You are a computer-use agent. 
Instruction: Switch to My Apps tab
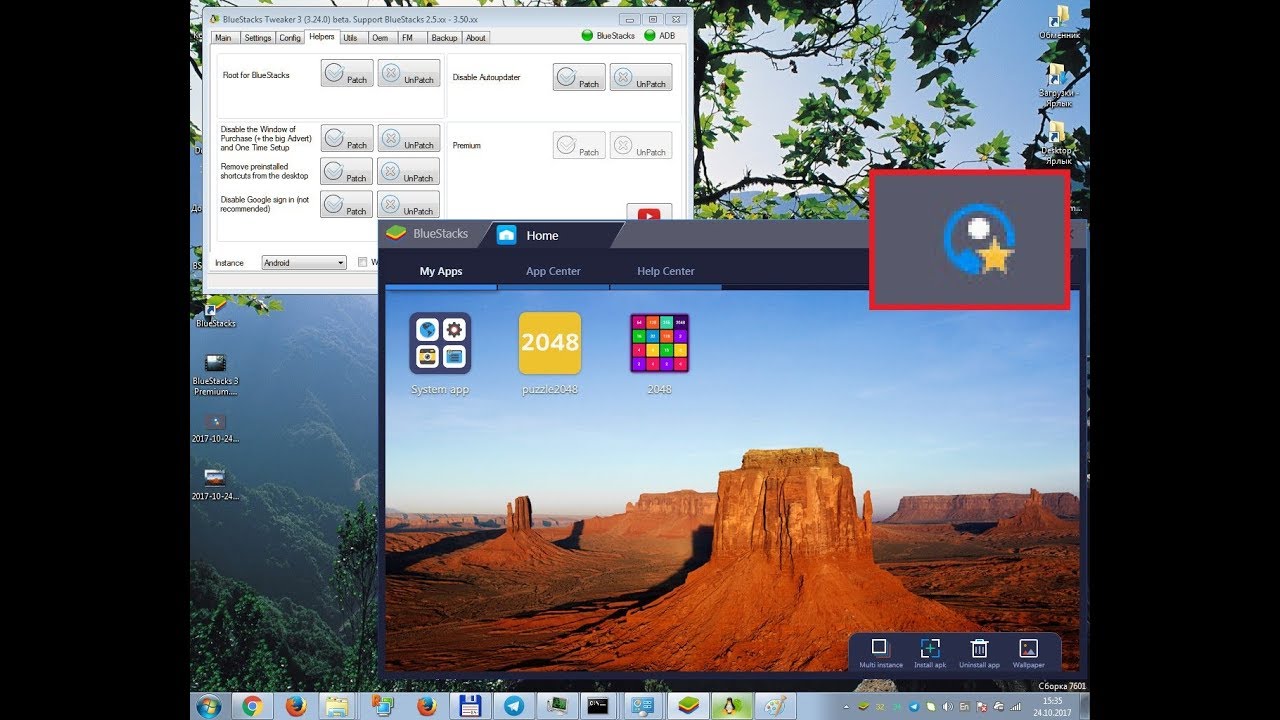coord(441,271)
